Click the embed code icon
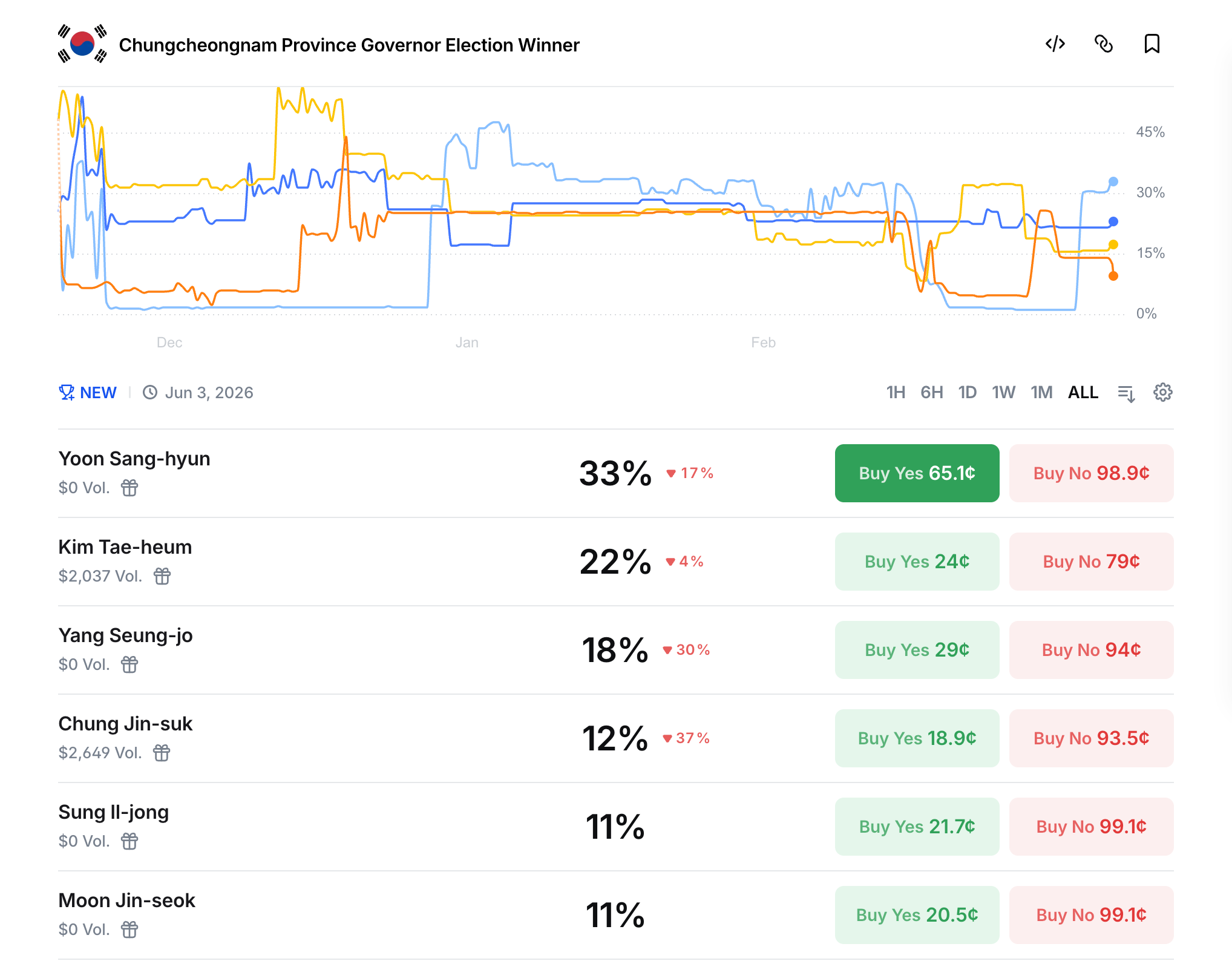 click(x=1055, y=44)
